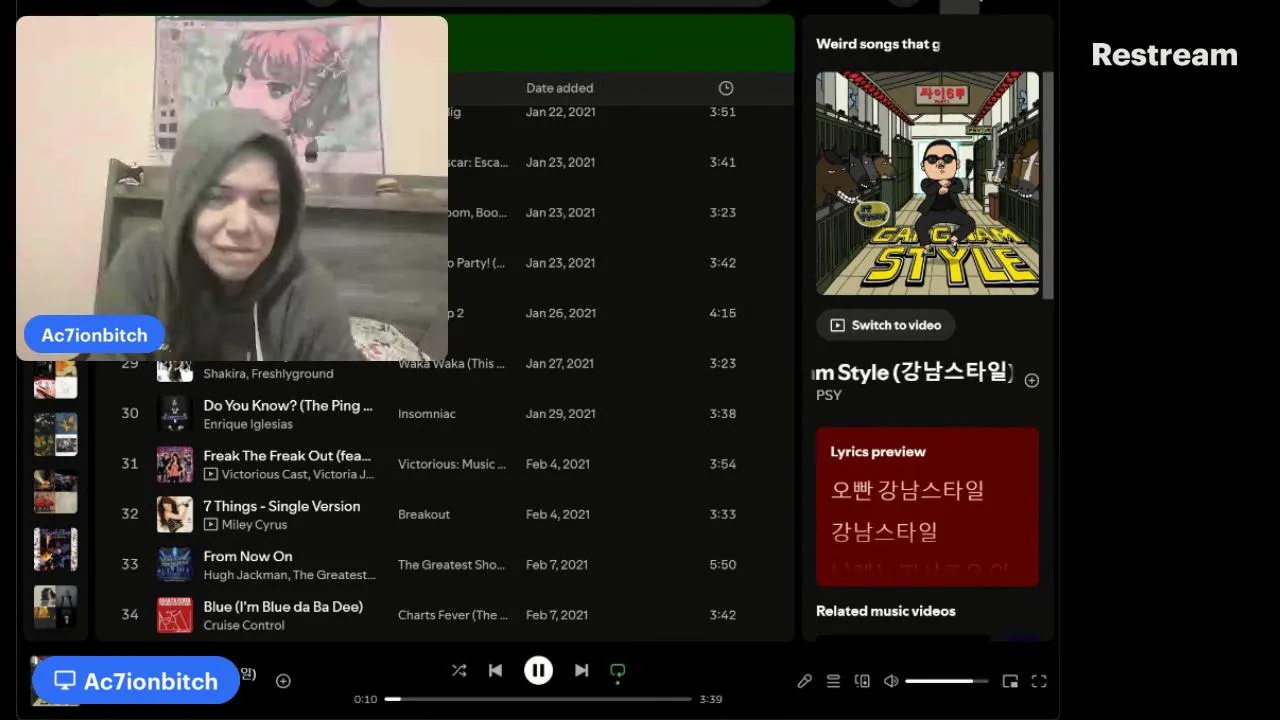Open the Enrique Iglesias artist link
Image resolution: width=1280 pixels, height=720 pixels.
click(248, 424)
